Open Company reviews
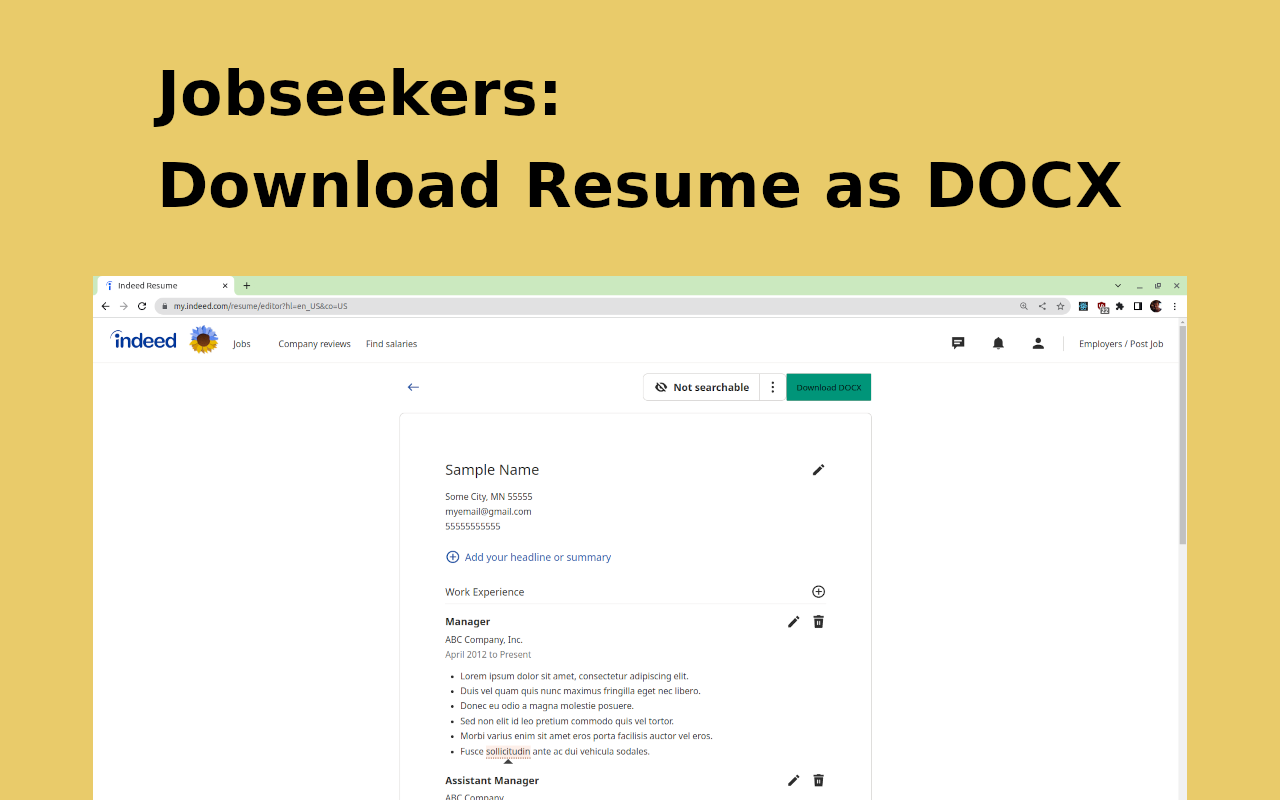Image resolution: width=1280 pixels, height=800 pixels. [x=314, y=344]
